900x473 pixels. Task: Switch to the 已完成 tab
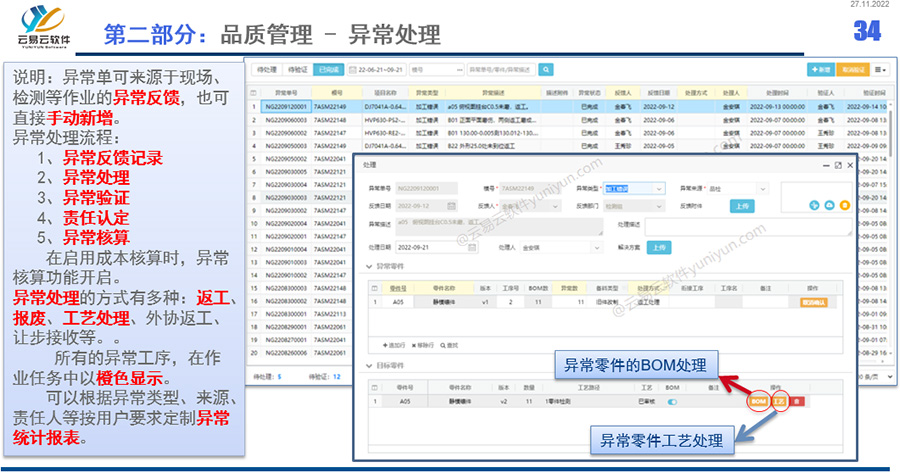(x=328, y=70)
